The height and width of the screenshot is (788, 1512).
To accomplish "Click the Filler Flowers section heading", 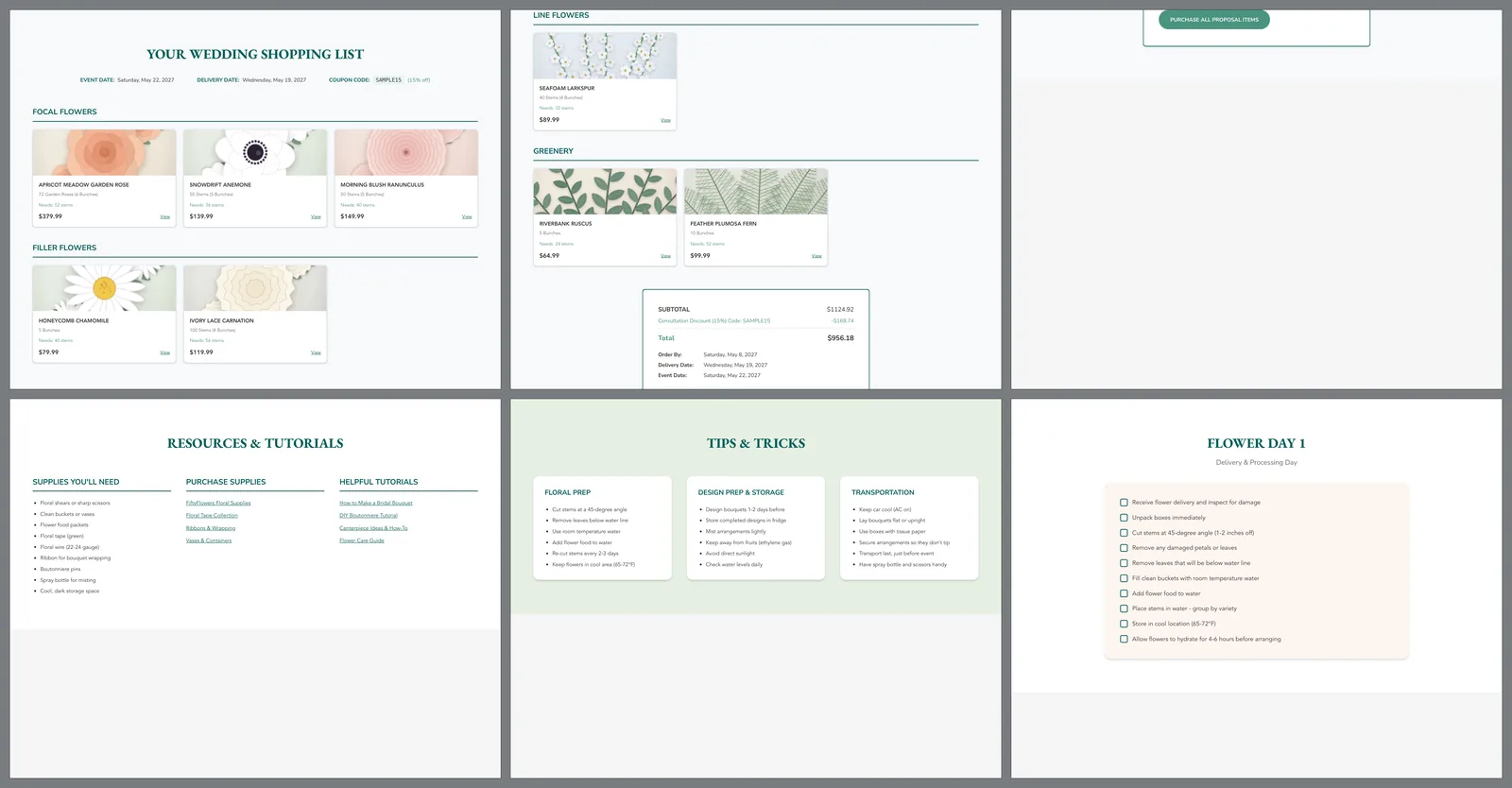I will [x=64, y=248].
